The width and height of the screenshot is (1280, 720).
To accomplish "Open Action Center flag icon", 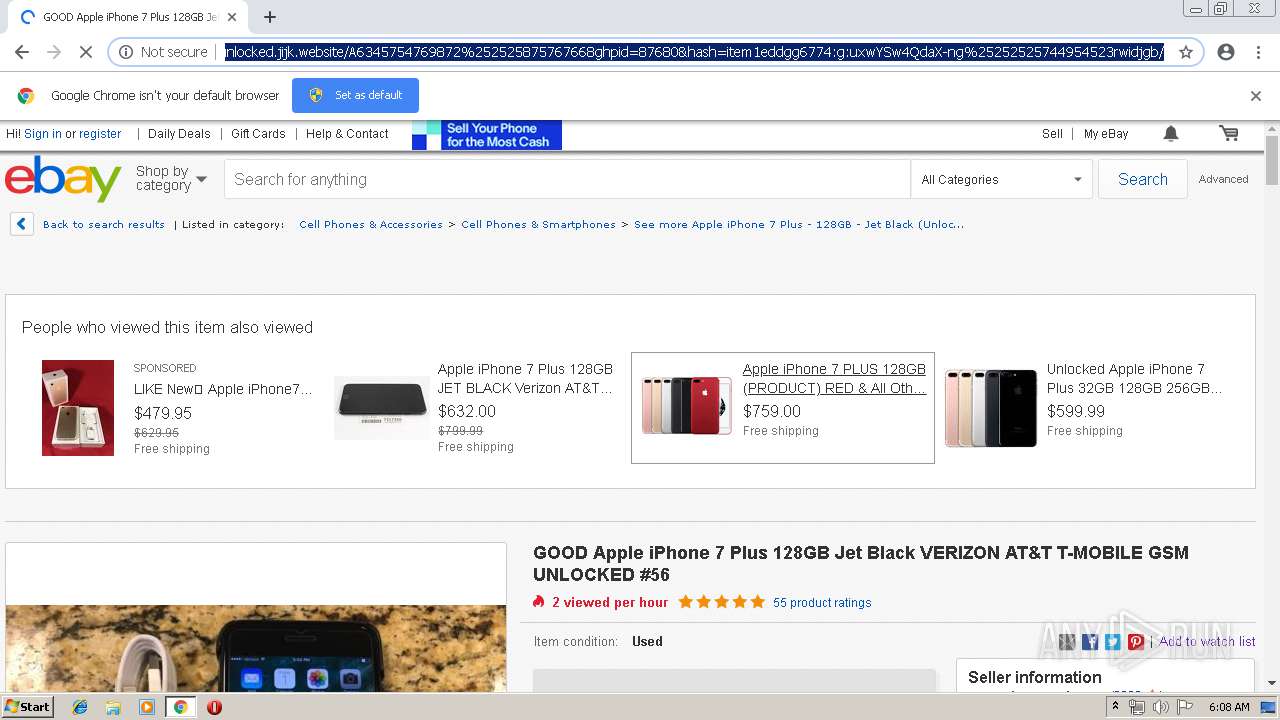I will click(1183, 707).
